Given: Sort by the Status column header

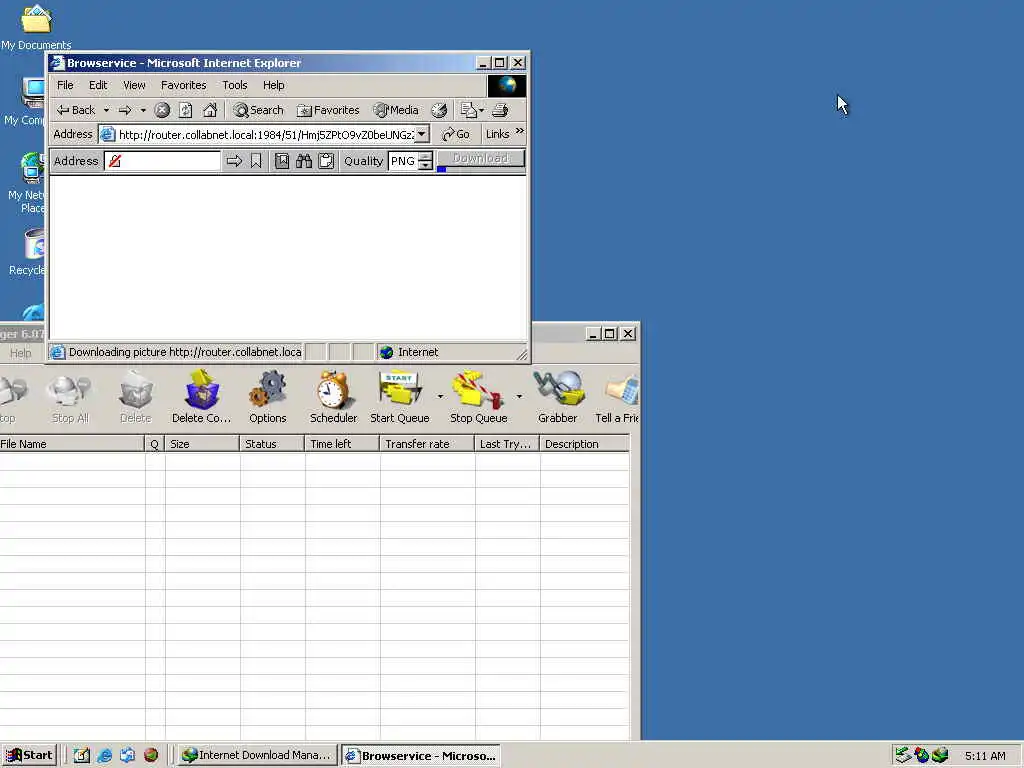Looking at the screenshot, I should coord(272,443).
